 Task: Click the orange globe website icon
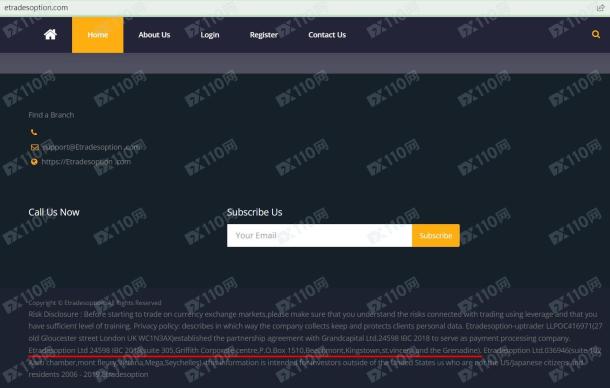point(34,162)
